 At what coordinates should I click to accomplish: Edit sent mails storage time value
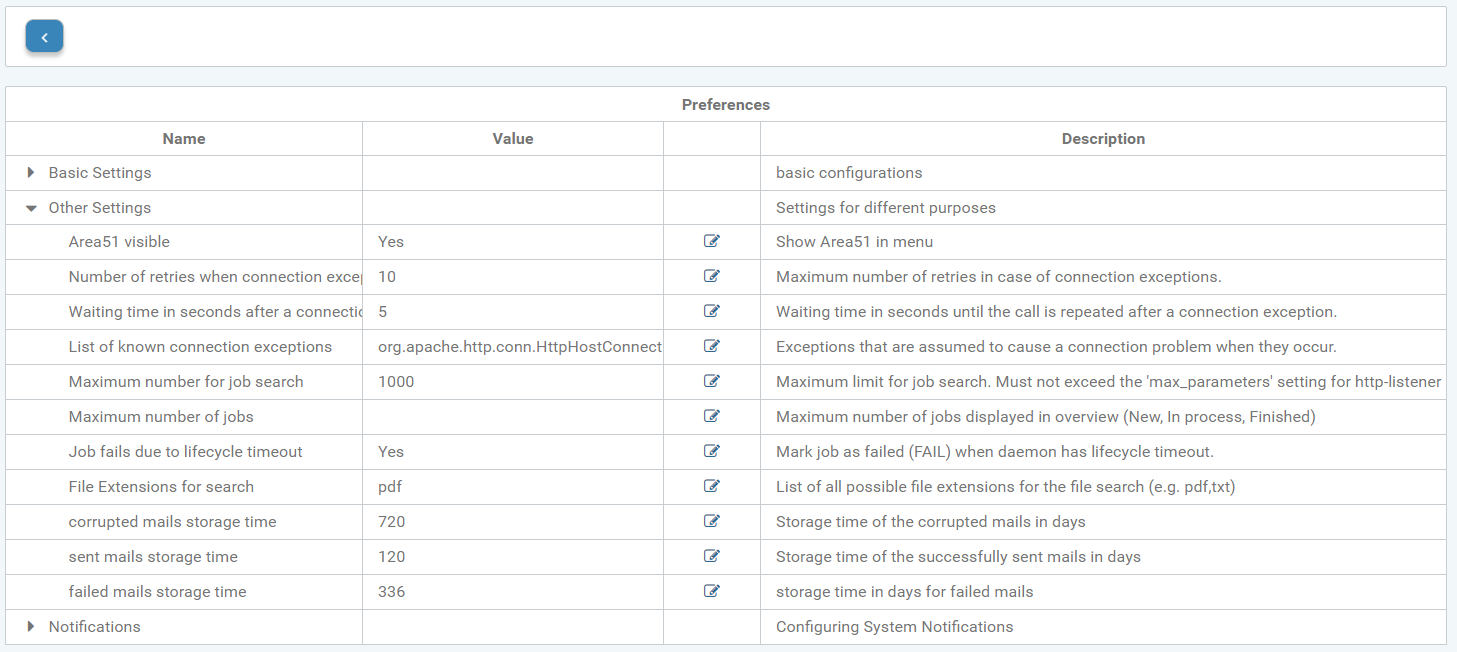pos(711,556)
